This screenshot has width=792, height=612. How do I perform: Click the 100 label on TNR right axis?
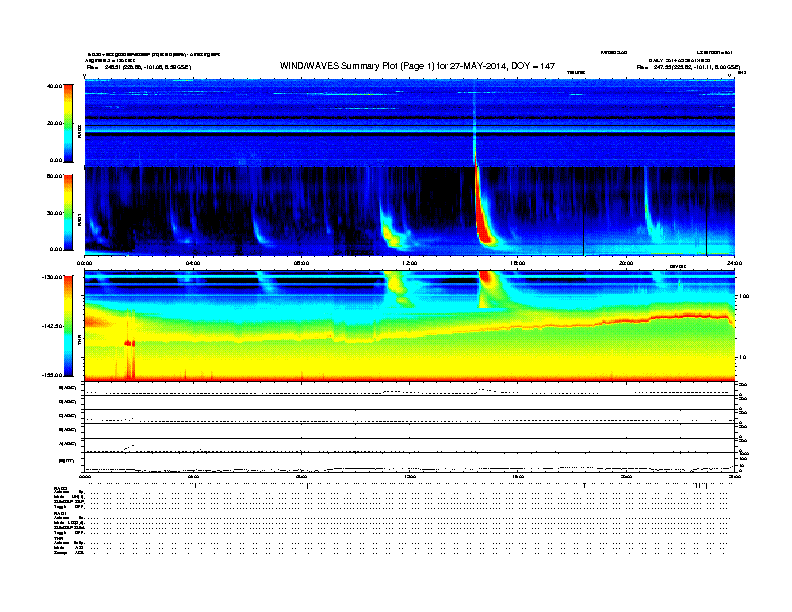click(744, 296)
